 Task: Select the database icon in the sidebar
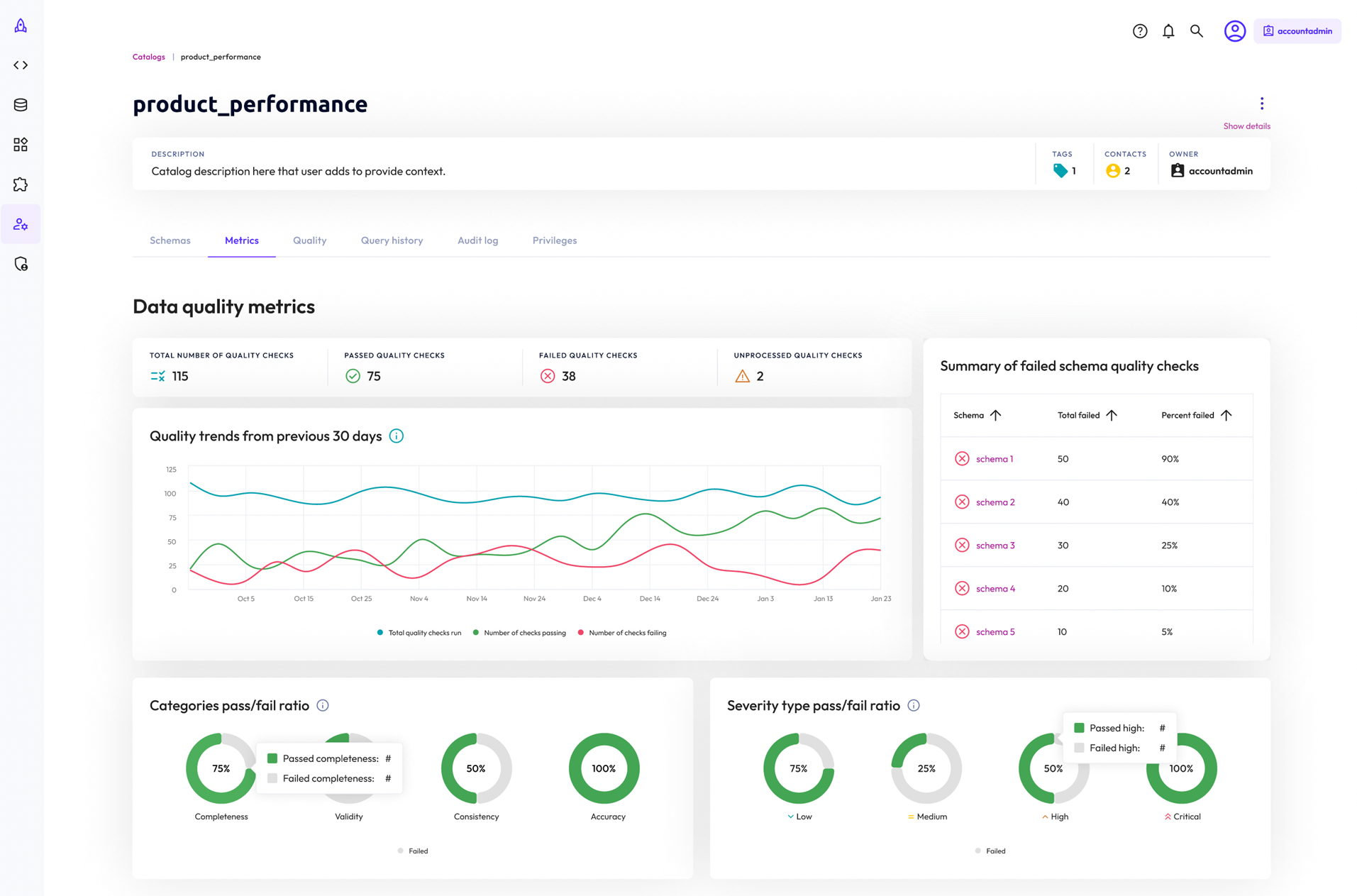(21, 104)
